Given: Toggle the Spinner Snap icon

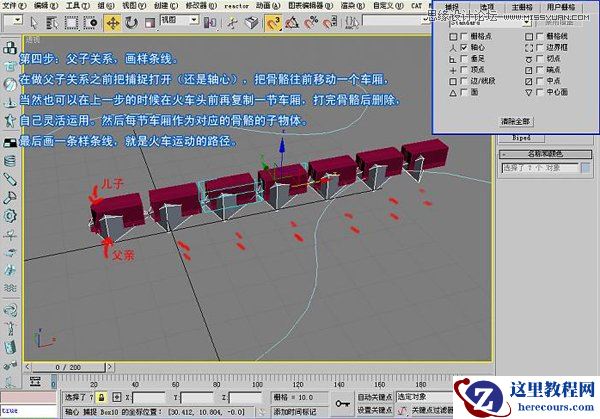Looking at the screenshot, I should (329, 23).
